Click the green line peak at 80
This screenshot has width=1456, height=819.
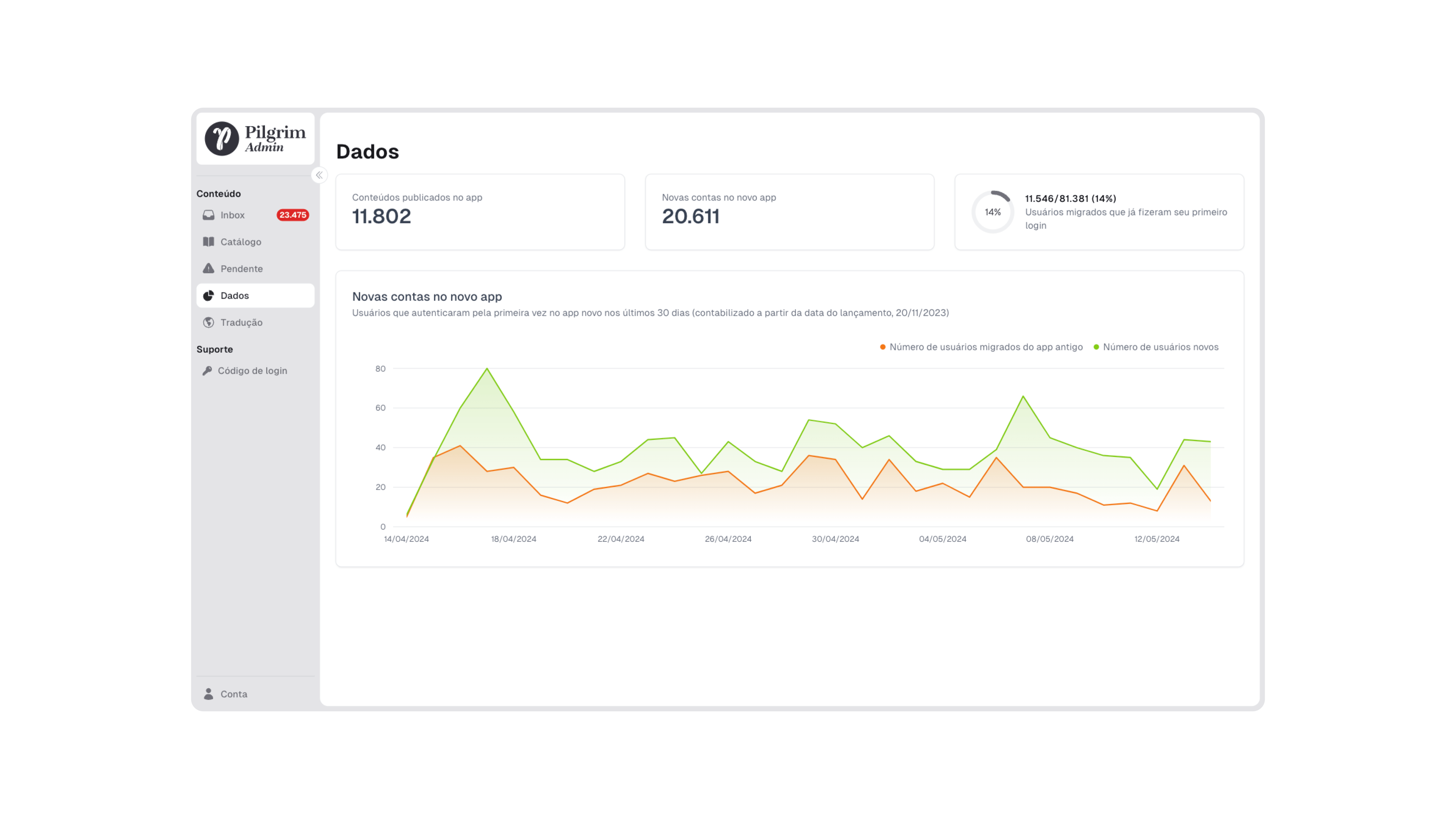point(486,369)
